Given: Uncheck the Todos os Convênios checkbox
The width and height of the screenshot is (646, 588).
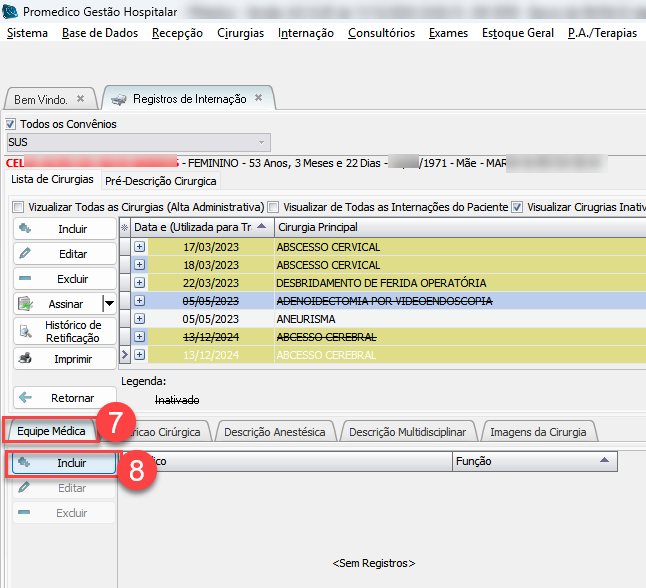Looking at the screenshot, I should (x=12, y=124).
